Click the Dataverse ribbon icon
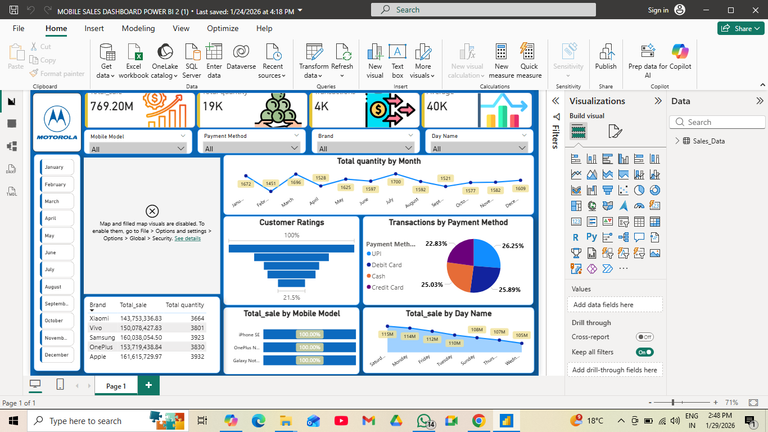 click(x=241, y=57)
